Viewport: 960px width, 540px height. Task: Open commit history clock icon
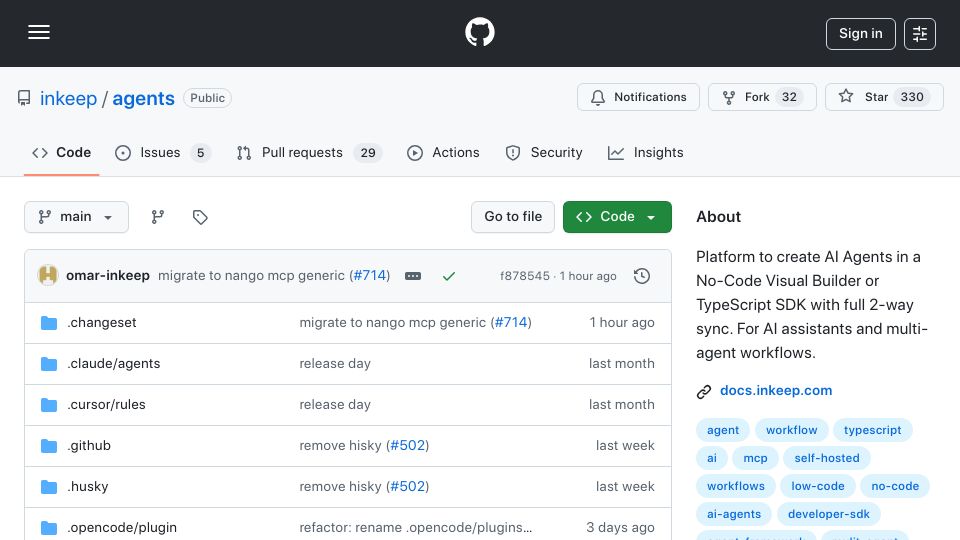[x=642, y=276]
